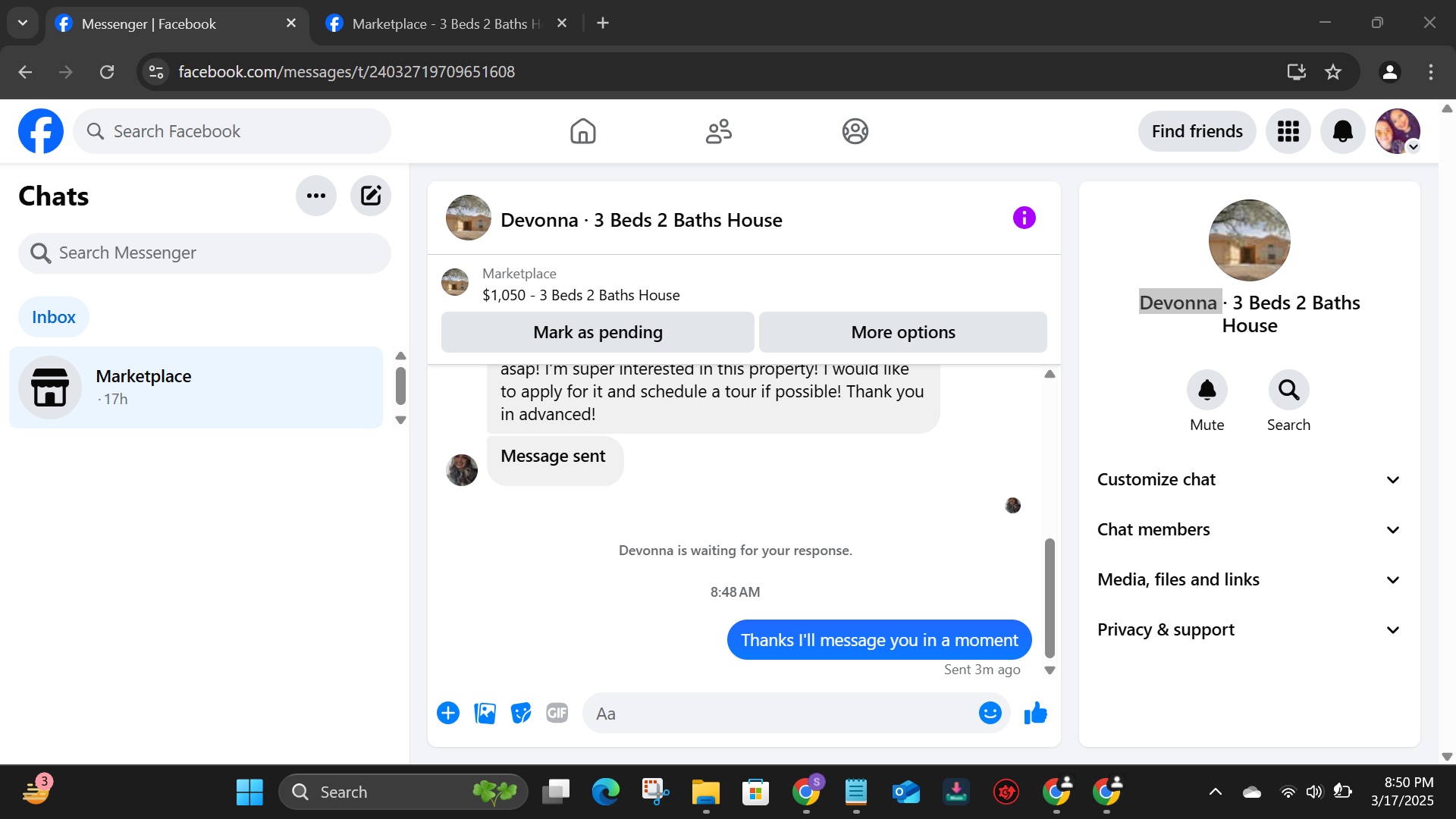The height and width of the screenshot is (819, 1456).
Task: Launch Microsoft Edge from the taskbar
Action: (x=606, y=792)
